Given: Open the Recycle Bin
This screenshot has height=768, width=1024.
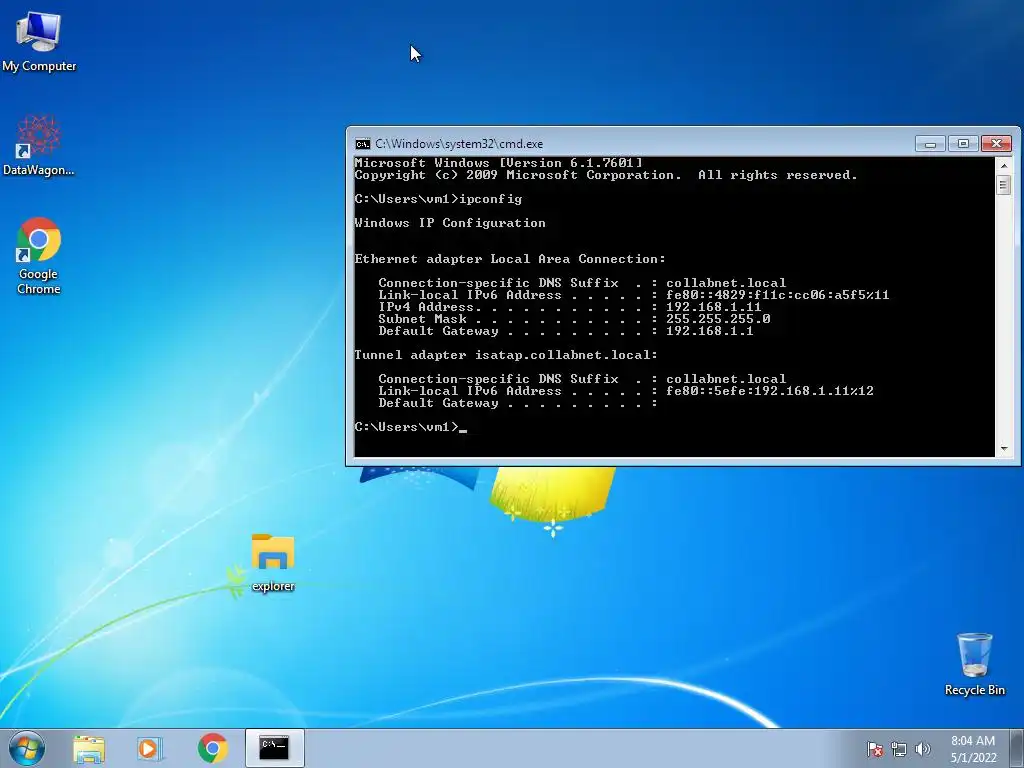Looking at the screenshot, I should 974,664.
